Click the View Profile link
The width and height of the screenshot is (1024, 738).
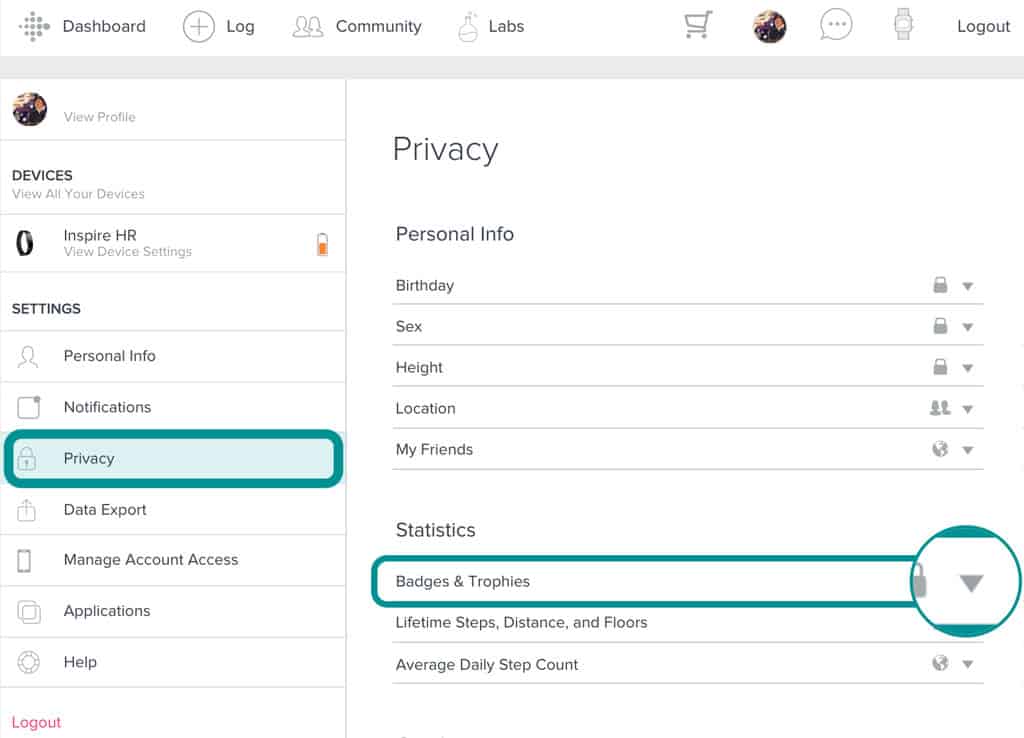pyautogui.click(x=99, y=117)
